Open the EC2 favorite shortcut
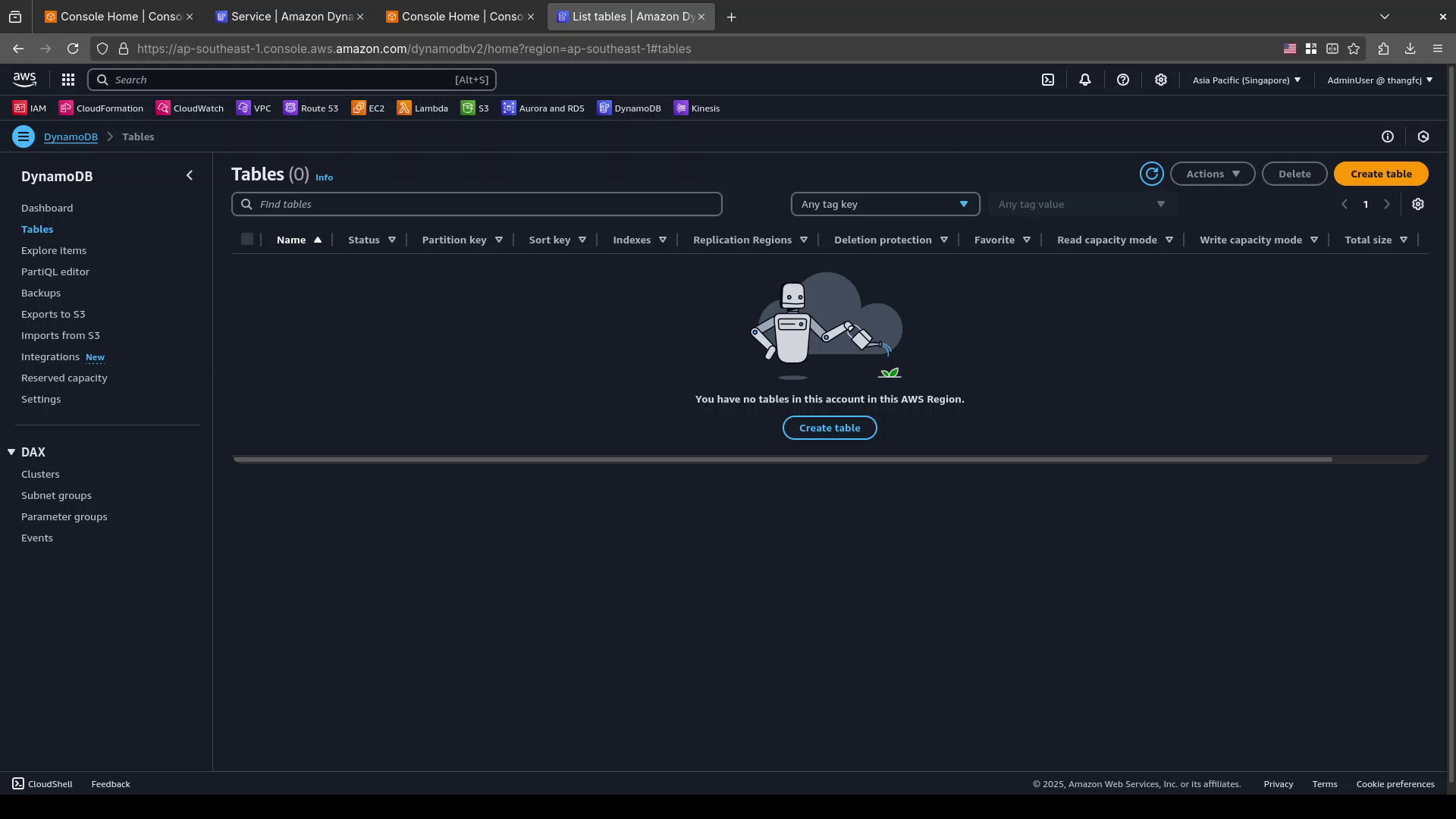The height and width of the screenshot is (819, 1456). pos(368,108)
